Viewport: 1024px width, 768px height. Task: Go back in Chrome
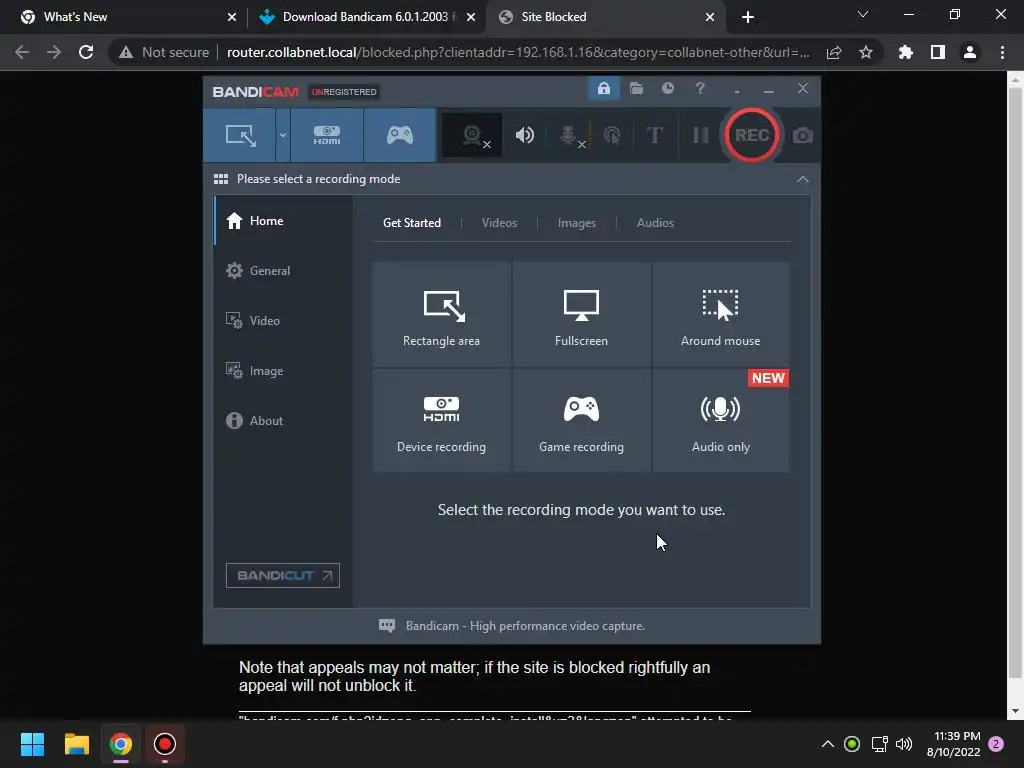click(x=22, y=52)
